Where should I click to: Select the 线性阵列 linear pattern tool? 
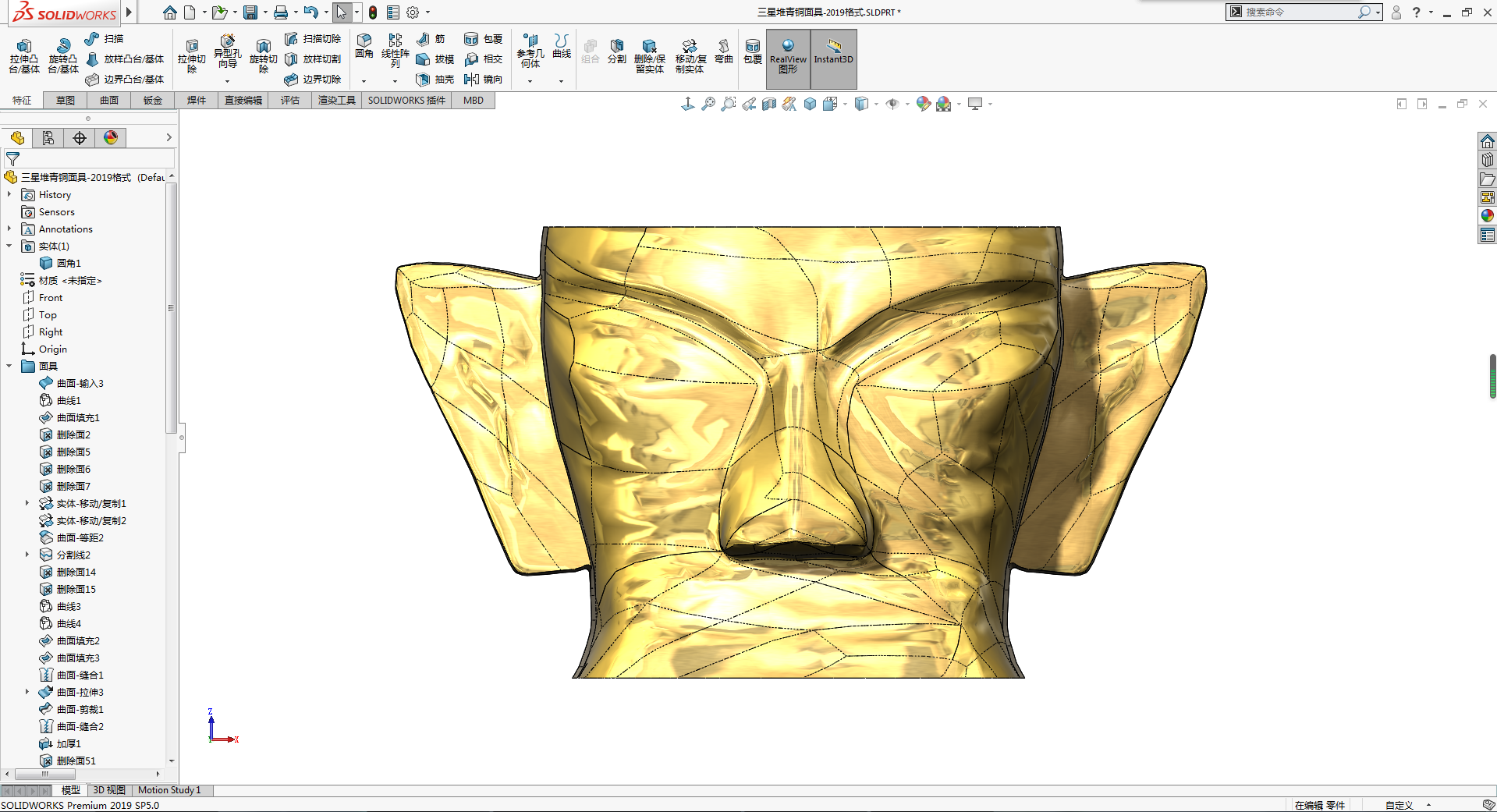point(395,51)
